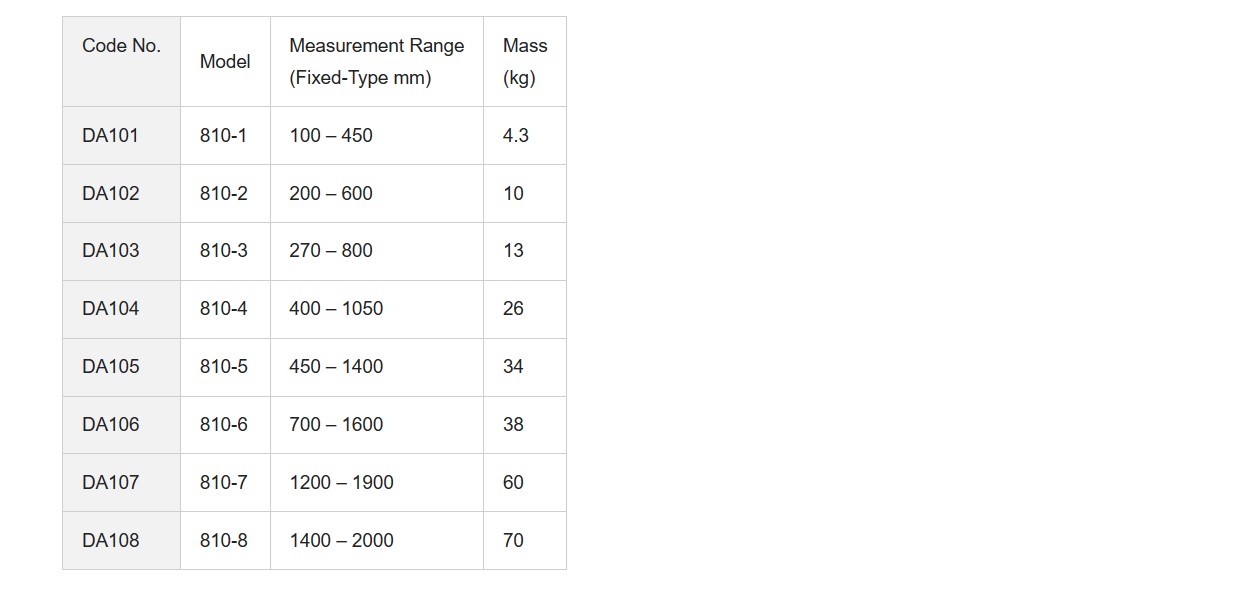Click the DA107 code cell

tap(121, 482)
